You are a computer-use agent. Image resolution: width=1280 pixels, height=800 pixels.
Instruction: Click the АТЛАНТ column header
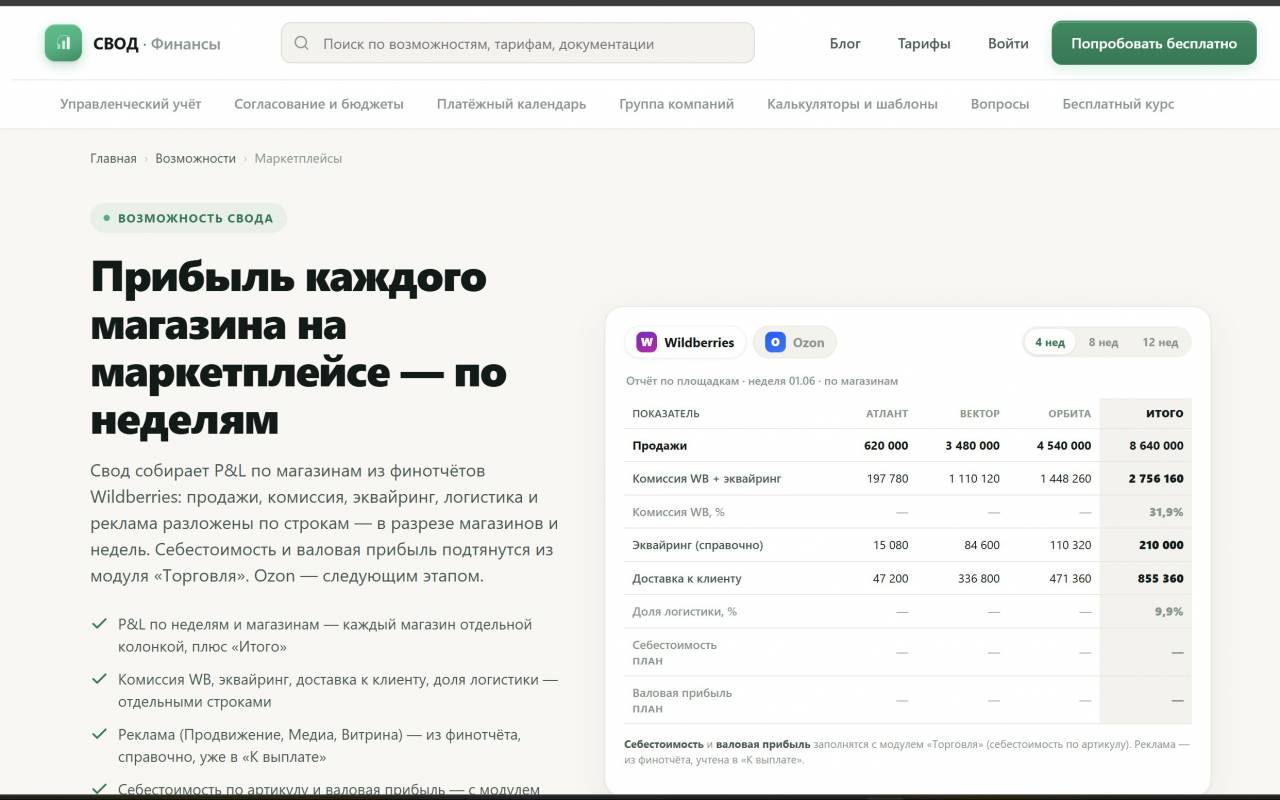click(887, 413)
